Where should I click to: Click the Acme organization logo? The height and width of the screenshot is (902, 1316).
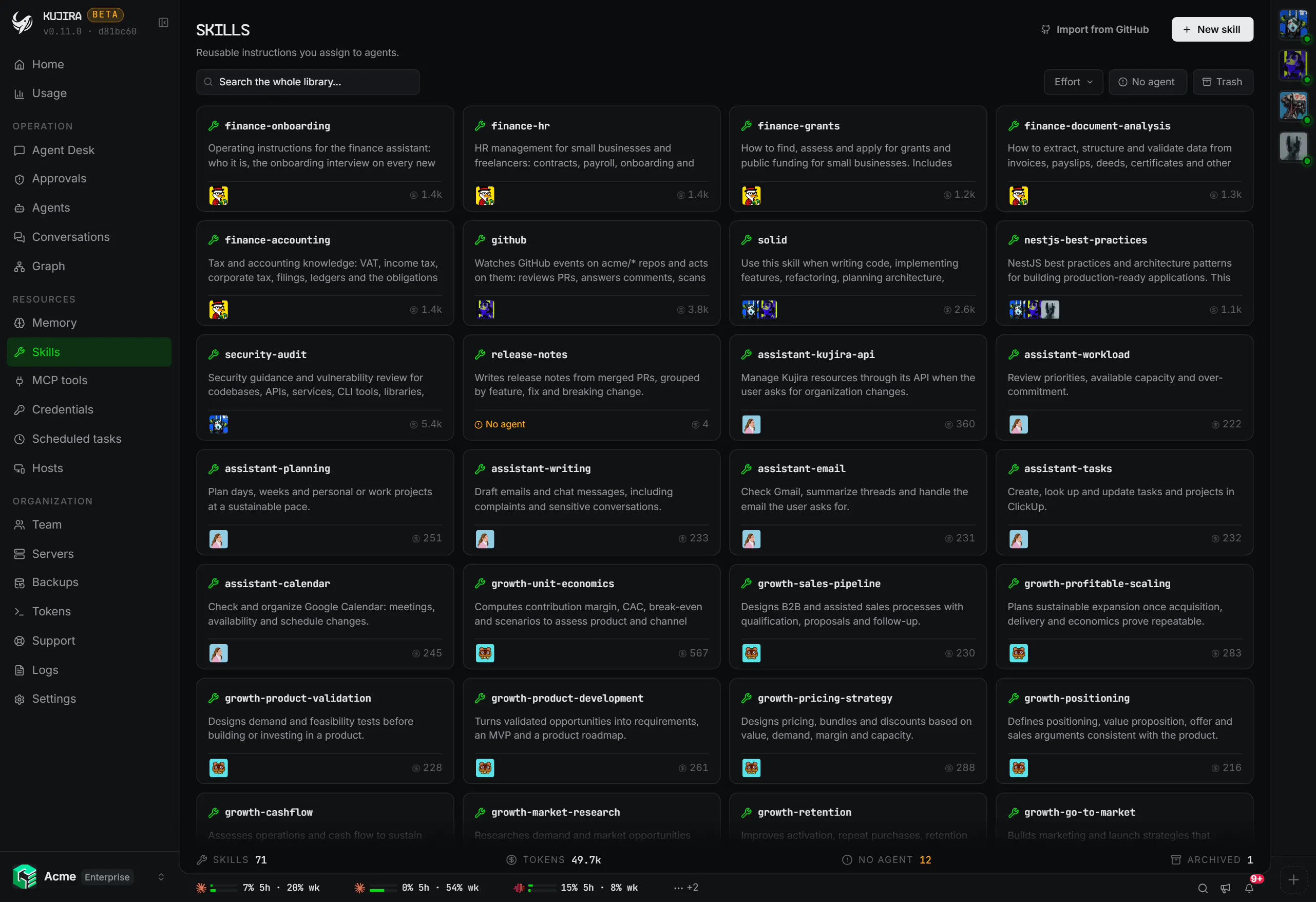[24, 876]
